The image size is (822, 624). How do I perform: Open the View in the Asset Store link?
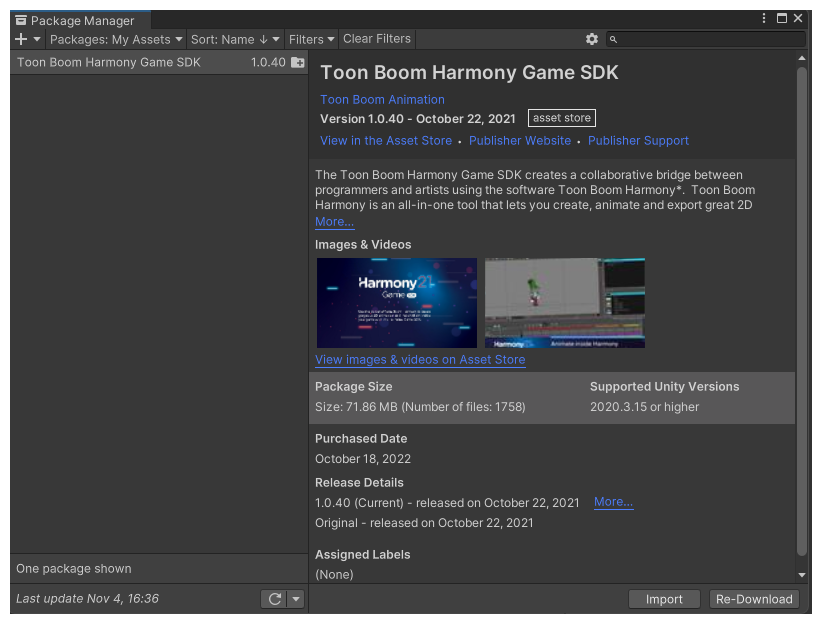click(x=386, y=141)
